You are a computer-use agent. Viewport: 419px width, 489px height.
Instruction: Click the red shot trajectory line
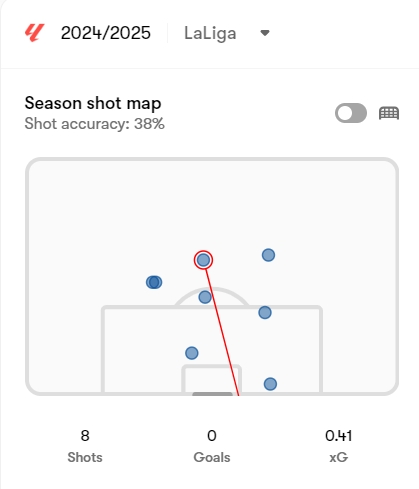tap(222, 332)
